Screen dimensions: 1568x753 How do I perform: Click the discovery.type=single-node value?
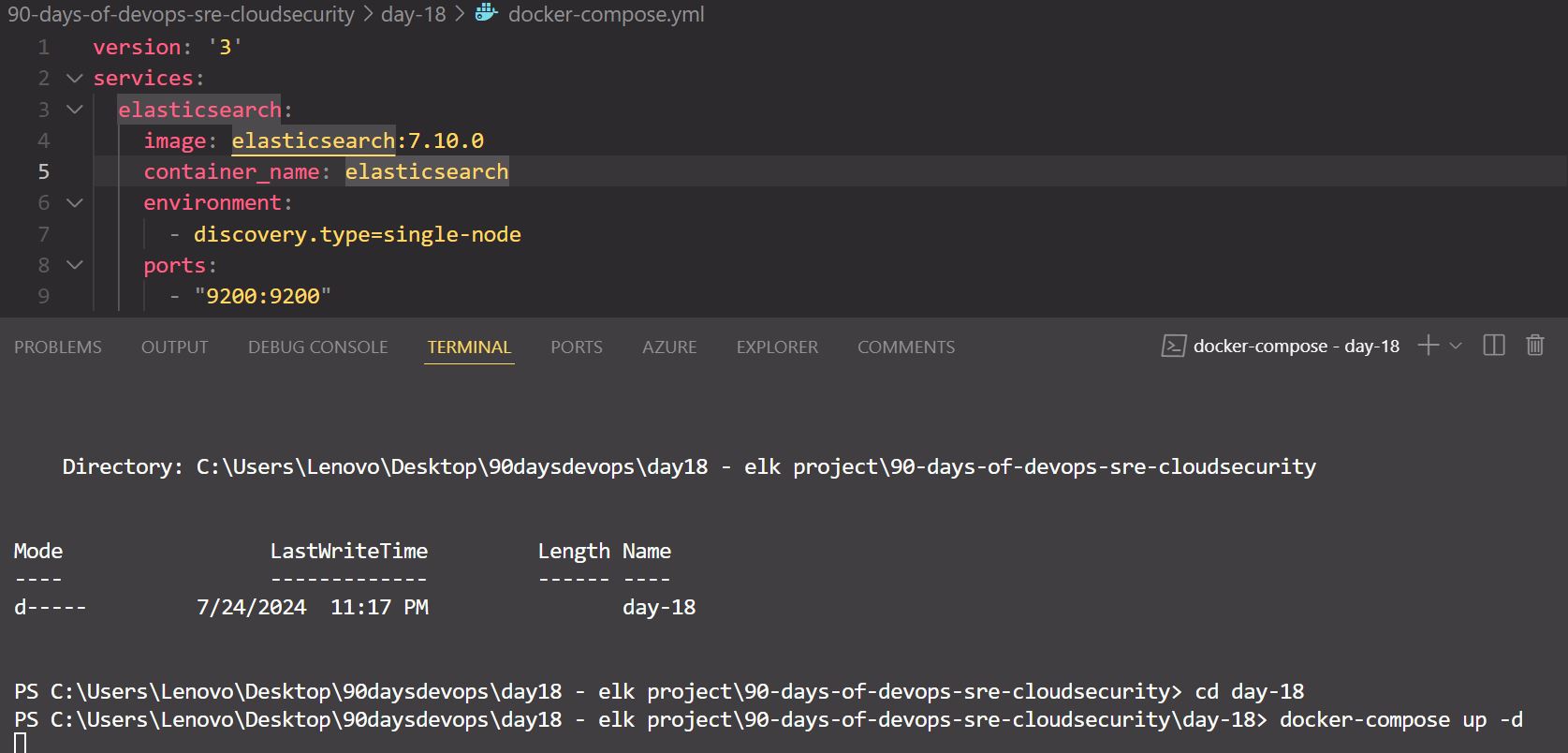tap(358, 234)
